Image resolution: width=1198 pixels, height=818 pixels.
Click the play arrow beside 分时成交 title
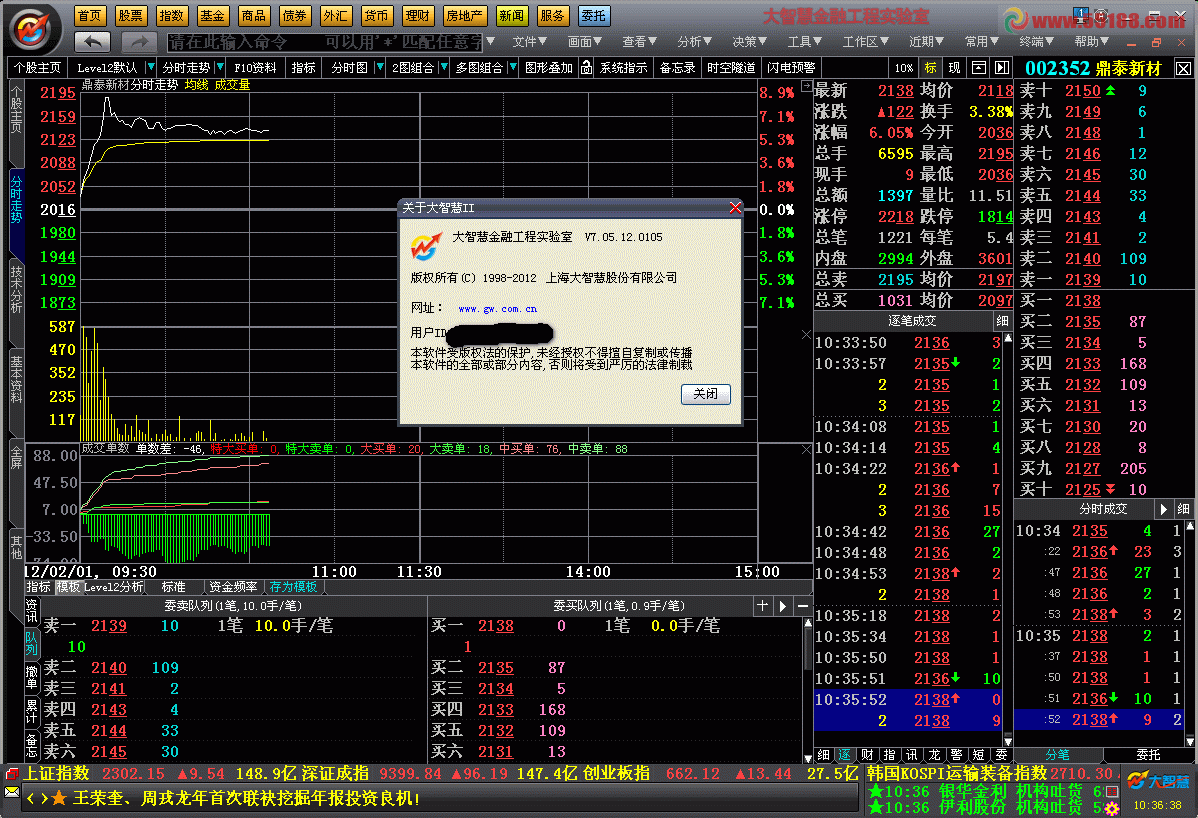click(x=1163, y=509)
